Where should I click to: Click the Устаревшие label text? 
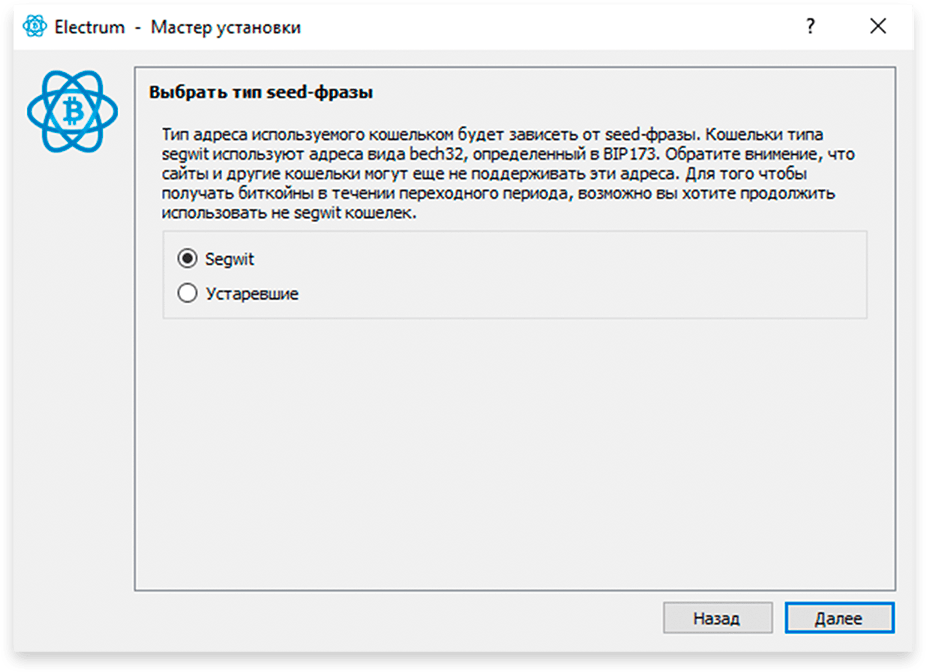point(252,293)
